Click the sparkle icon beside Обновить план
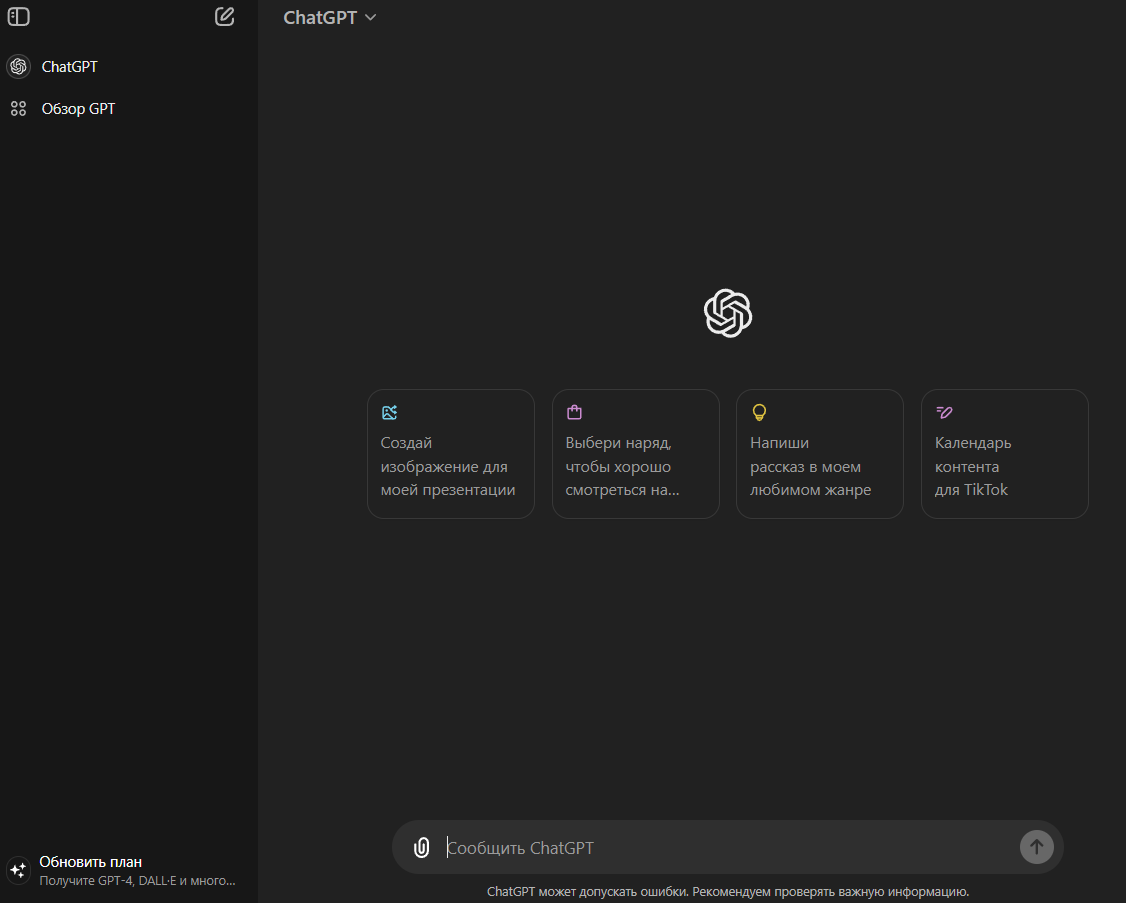 point(19,870)
